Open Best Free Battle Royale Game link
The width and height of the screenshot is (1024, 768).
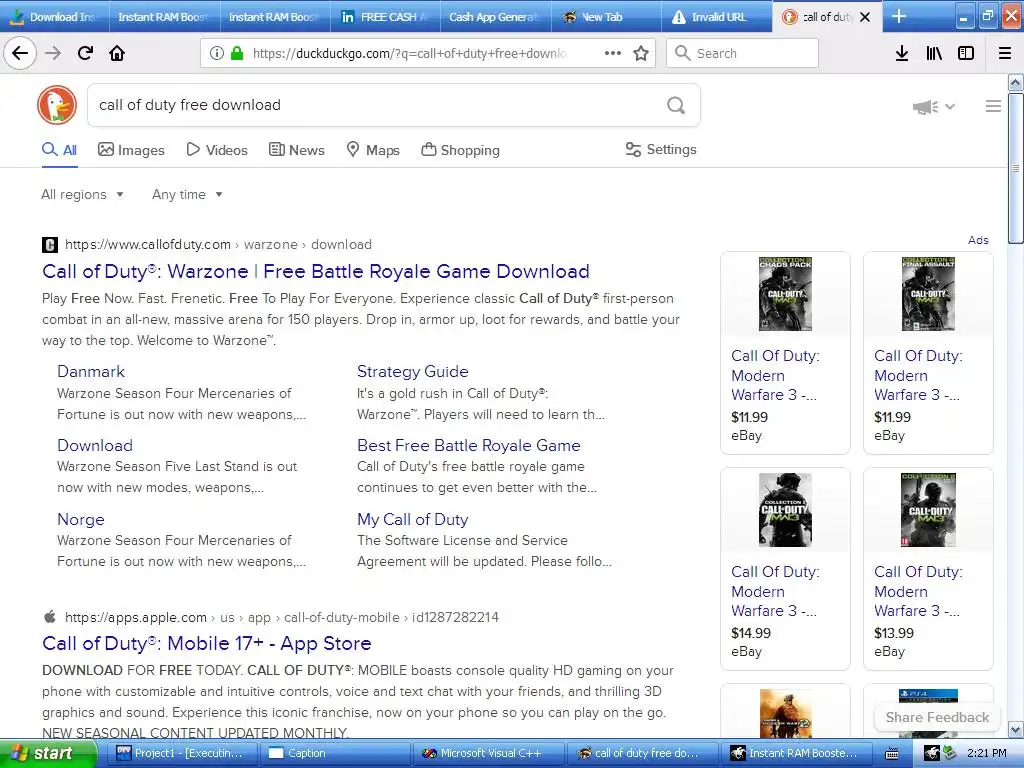point(468,445)
